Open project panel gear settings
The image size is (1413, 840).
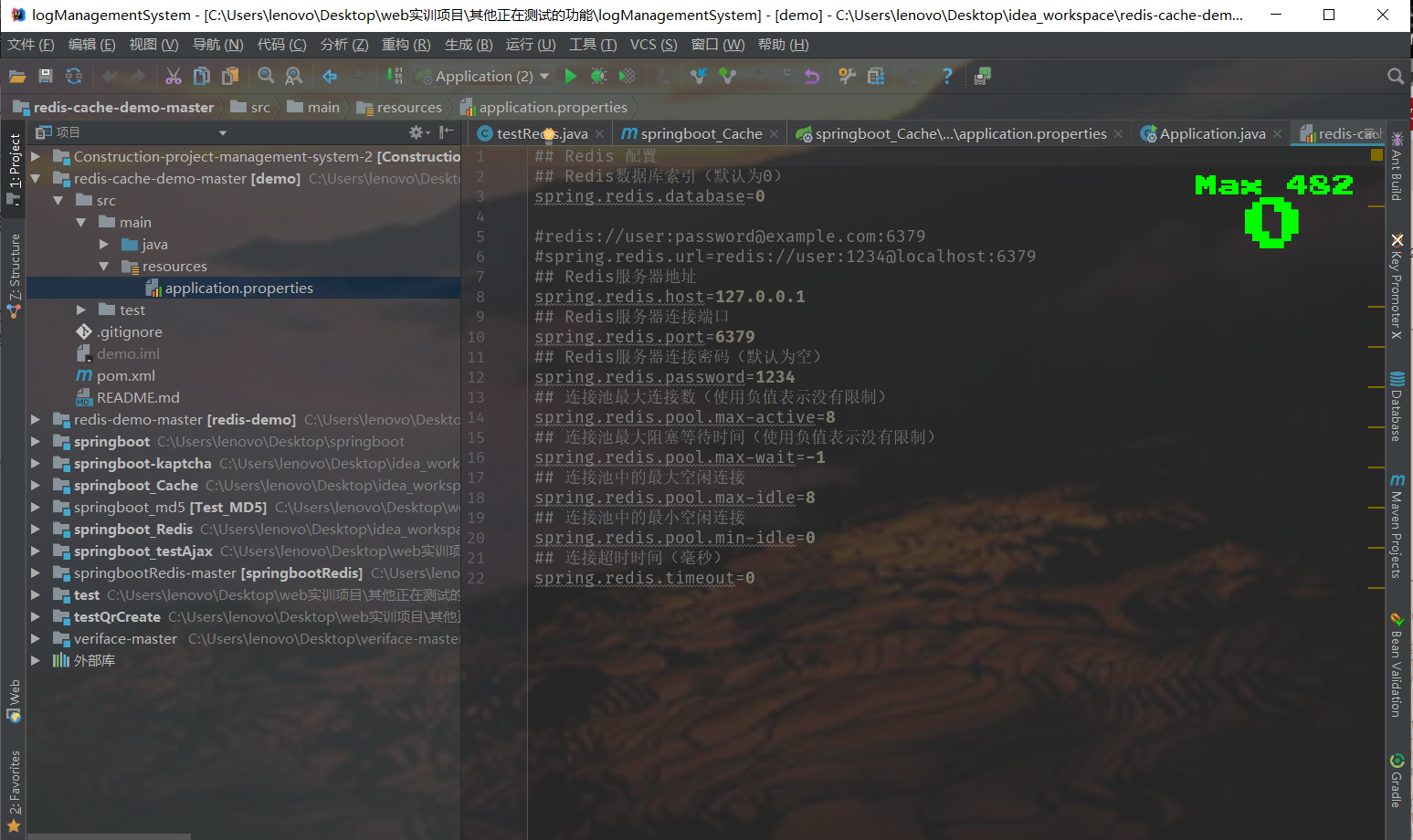418,133
